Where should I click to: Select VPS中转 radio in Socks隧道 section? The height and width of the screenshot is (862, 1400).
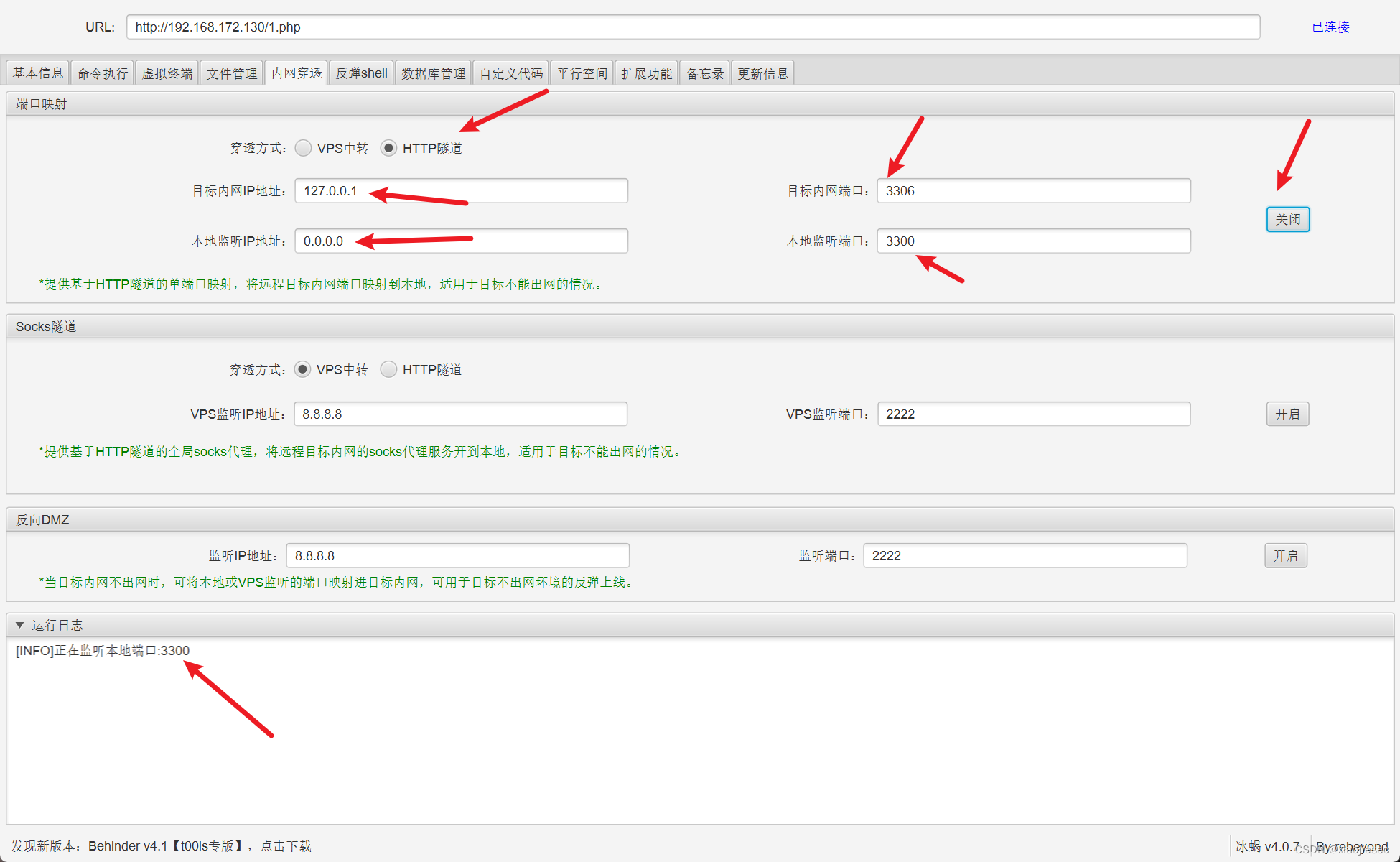click(302, 369)
